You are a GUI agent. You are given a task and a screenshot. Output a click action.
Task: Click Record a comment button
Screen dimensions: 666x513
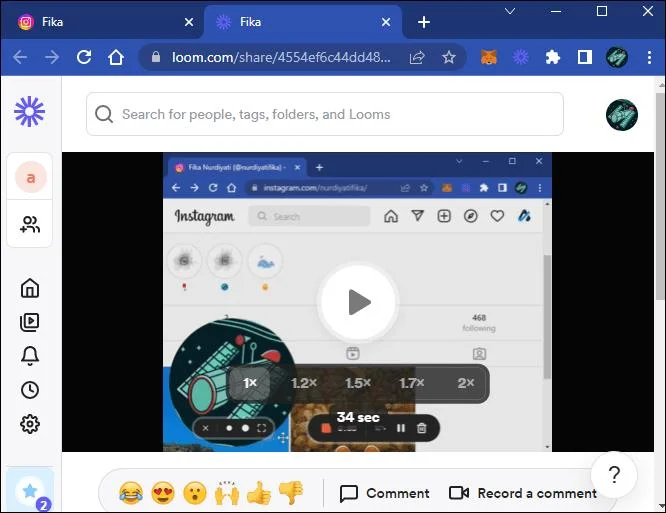pyautogui.click(x=523, y=493)
